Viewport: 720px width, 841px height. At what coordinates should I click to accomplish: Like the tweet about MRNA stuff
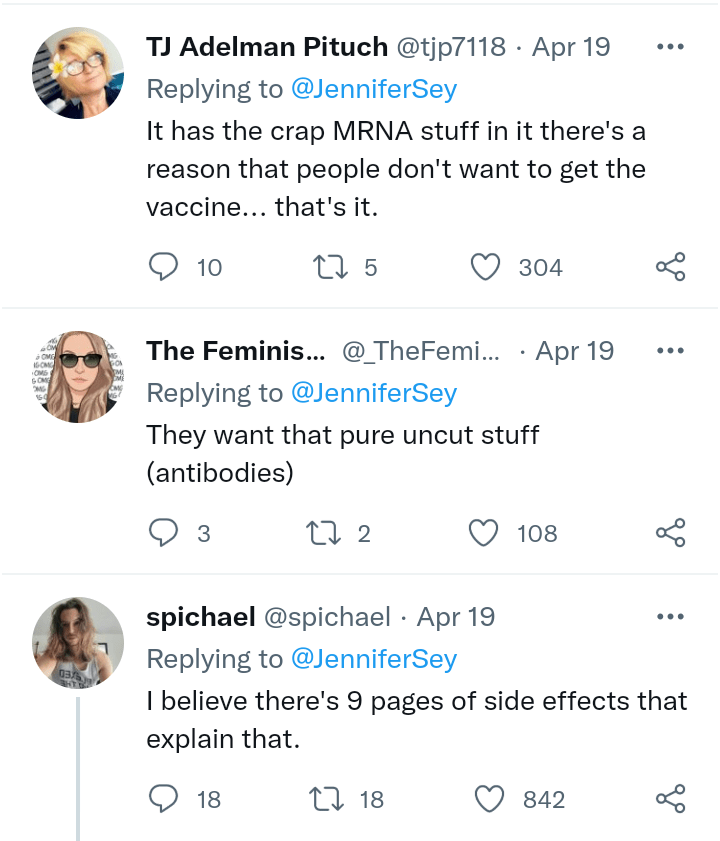pyautogui.click(x=485, y=267)
